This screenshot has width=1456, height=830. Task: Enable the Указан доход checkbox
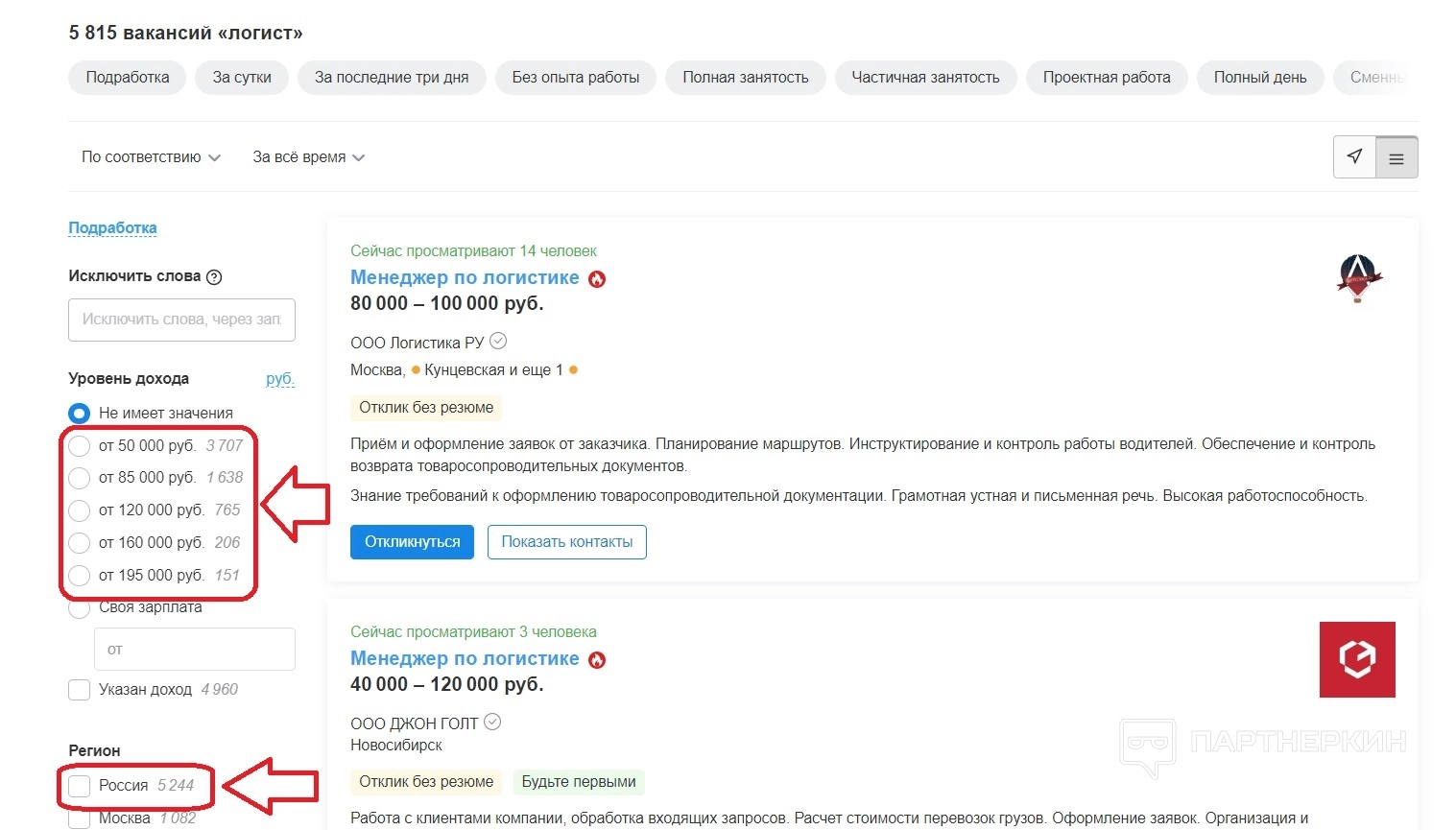pos(80,690)
